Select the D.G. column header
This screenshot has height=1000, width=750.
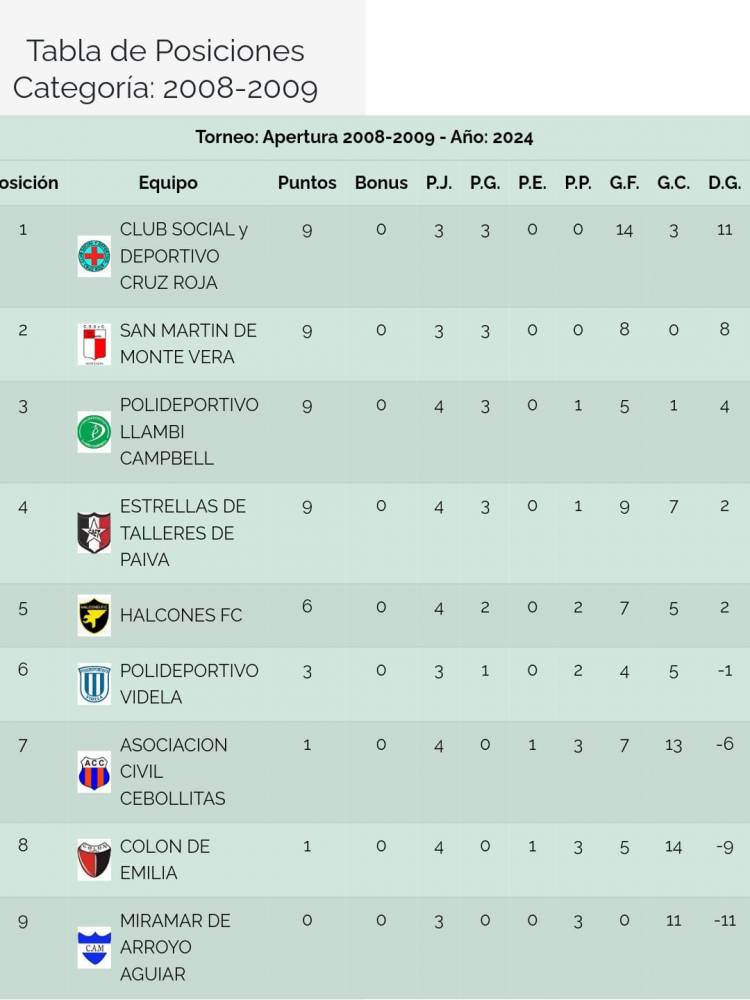[x=724, y=183]
